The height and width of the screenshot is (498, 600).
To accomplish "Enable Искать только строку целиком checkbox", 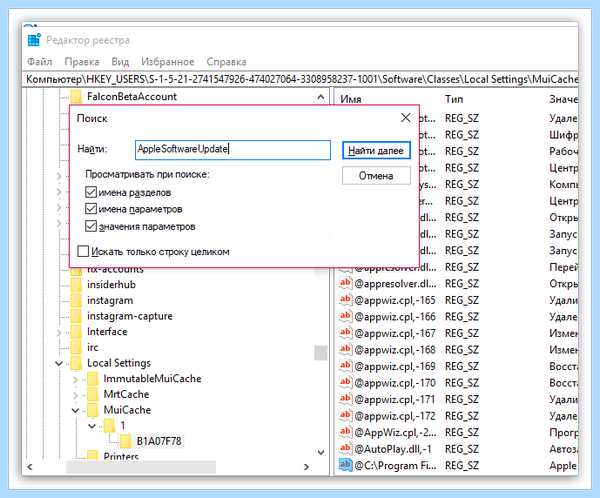I will tap(83, 251).
